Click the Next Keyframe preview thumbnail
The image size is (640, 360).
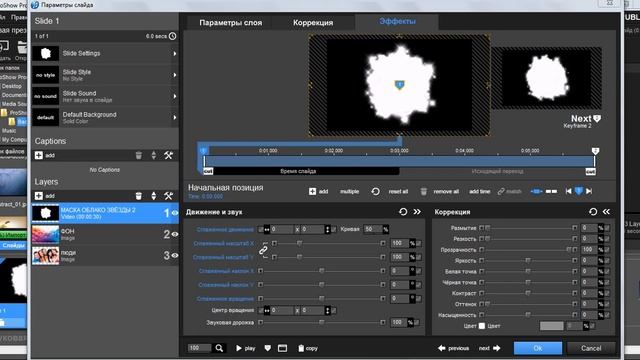pyautogui.click(x=547, y=78)
